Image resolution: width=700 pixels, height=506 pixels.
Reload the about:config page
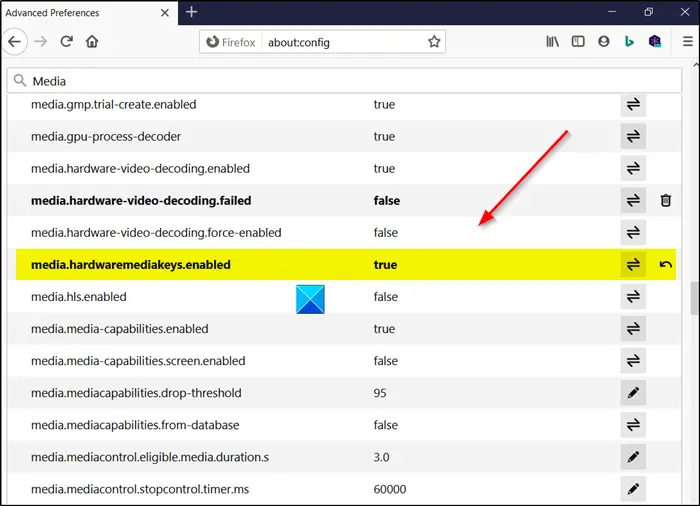point(67,42)
